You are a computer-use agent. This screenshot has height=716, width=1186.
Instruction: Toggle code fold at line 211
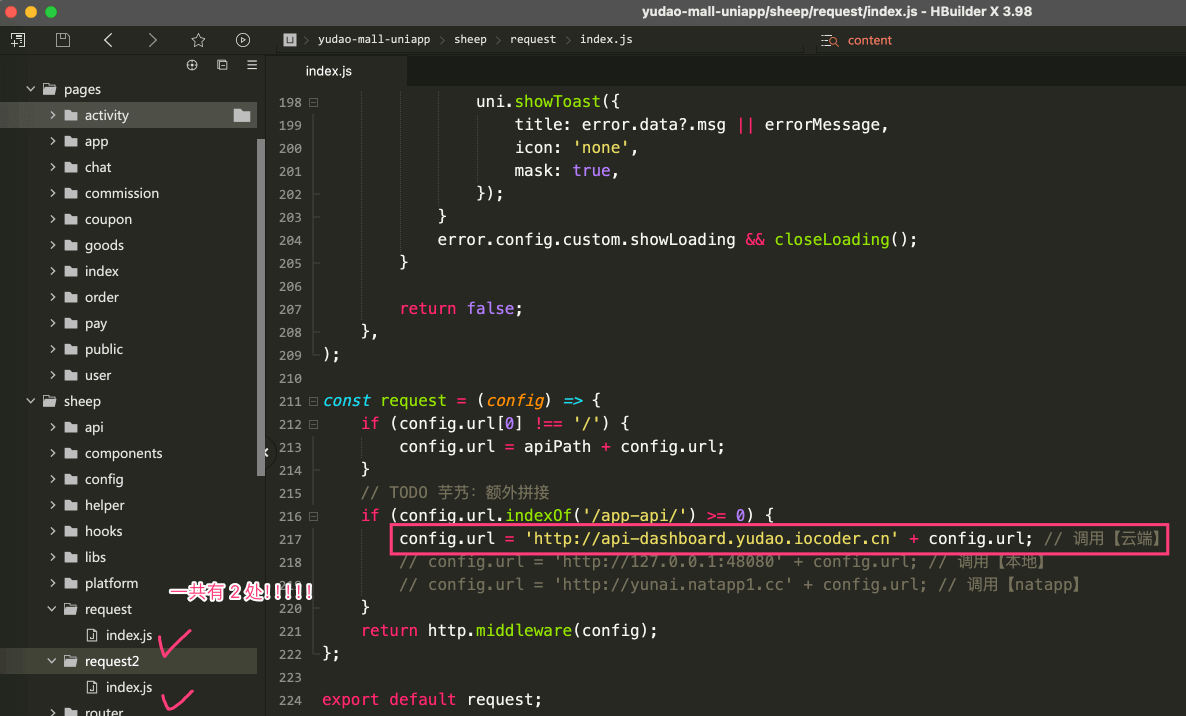313,401
